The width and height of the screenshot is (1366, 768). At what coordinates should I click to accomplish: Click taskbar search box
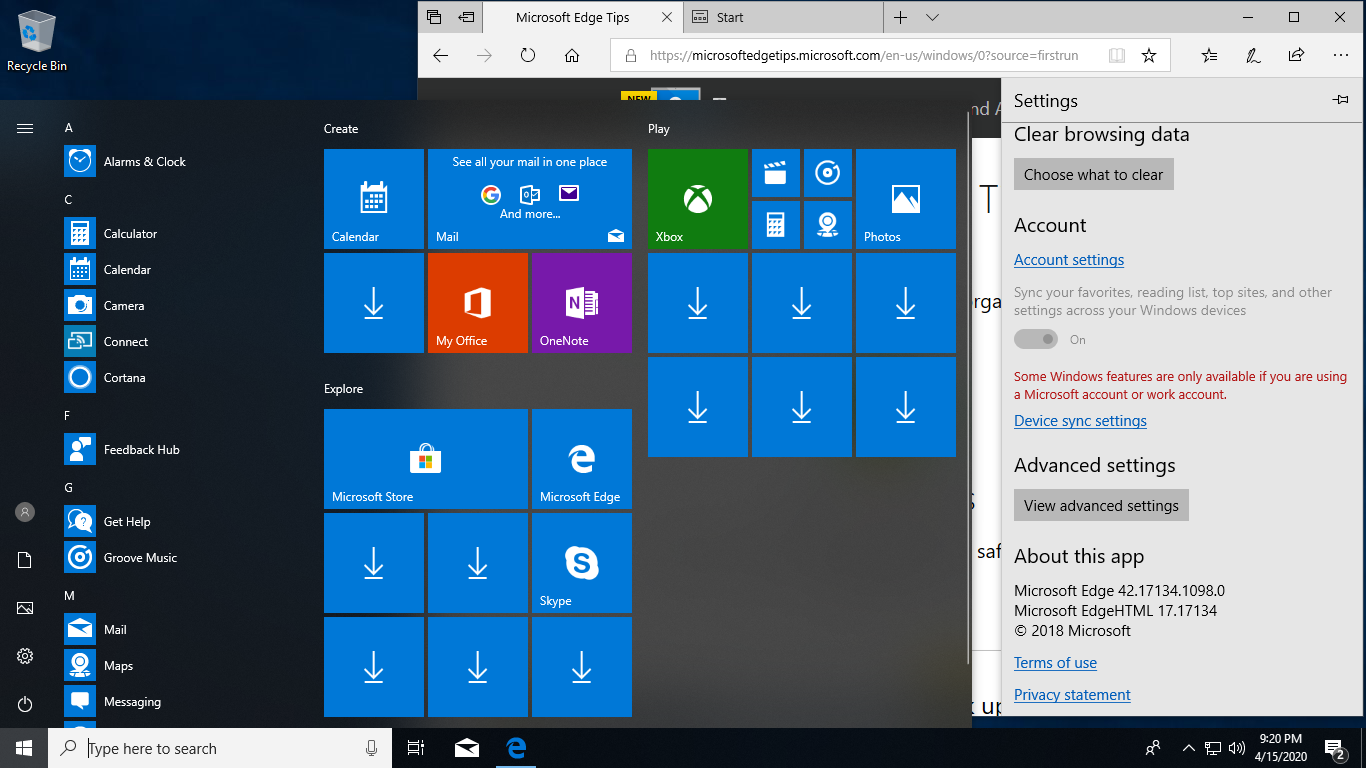click(x=220, y=748)
